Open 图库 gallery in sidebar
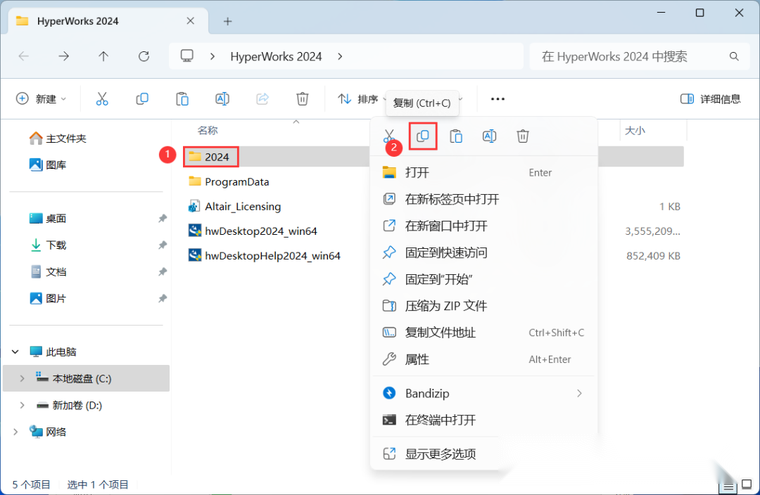The height and width of the screenshot is (495, 760). tap(48, 165)
